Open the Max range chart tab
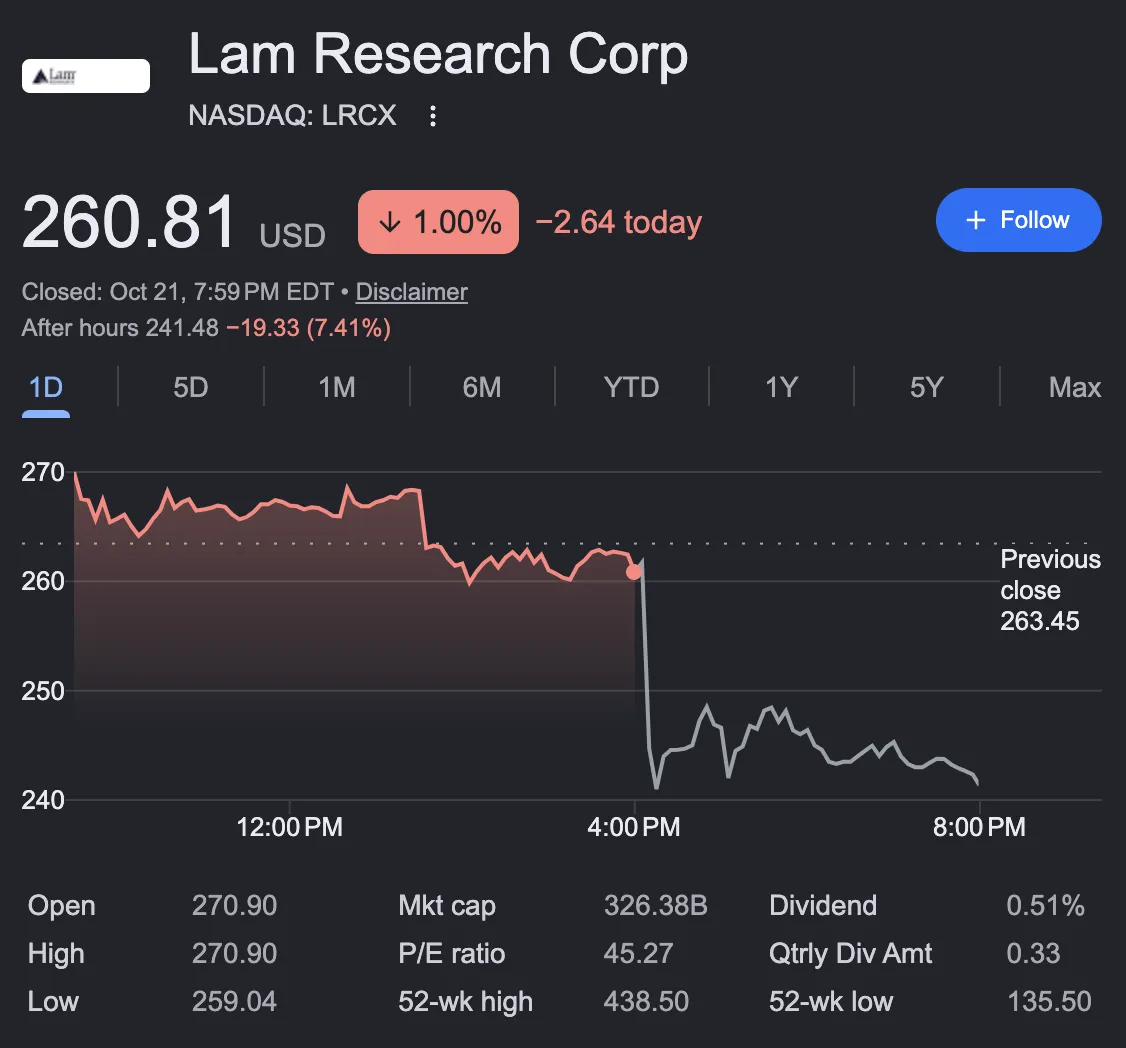 [x=1074, y=388]
